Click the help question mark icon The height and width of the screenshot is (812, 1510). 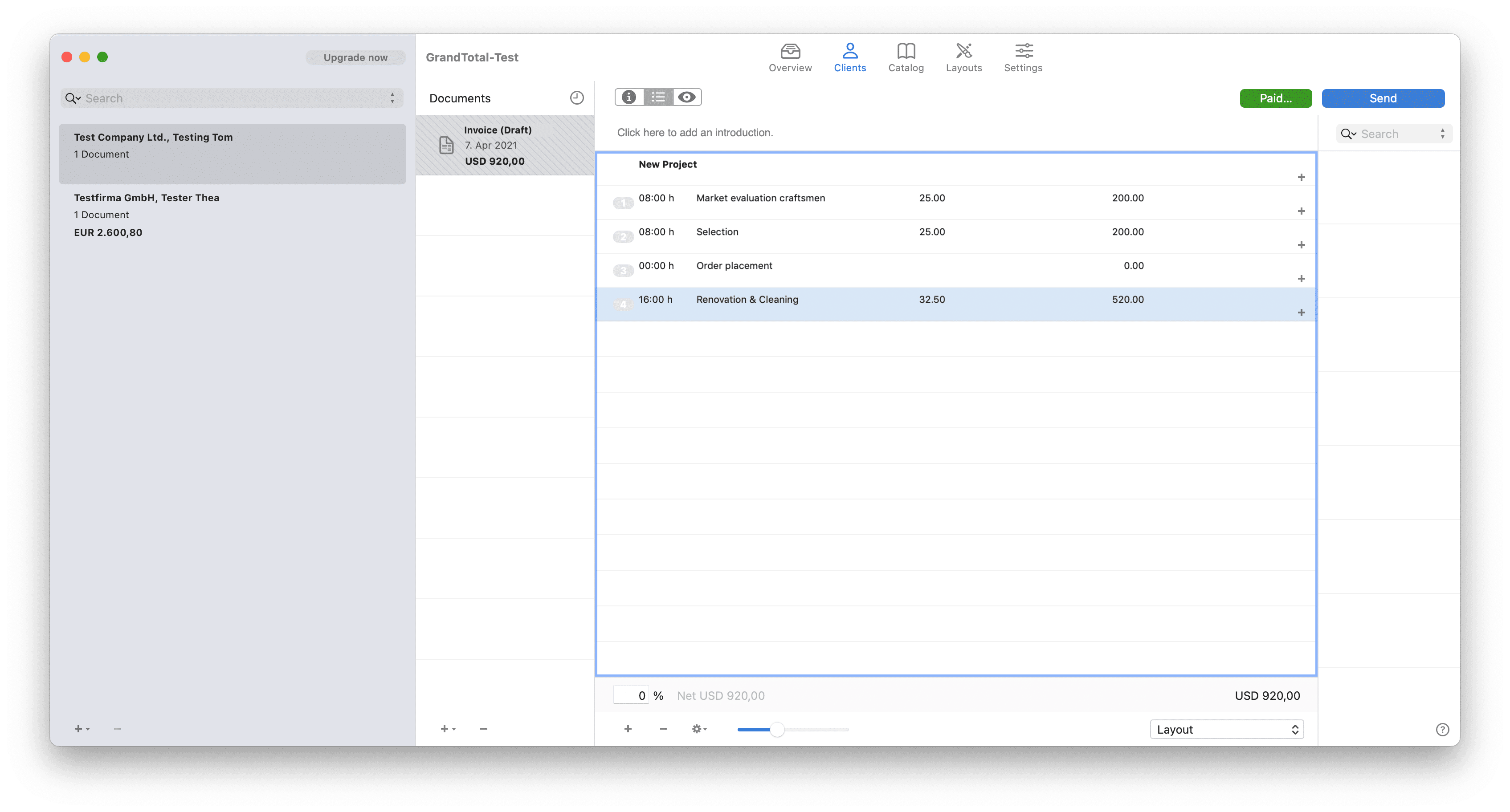1443,729
